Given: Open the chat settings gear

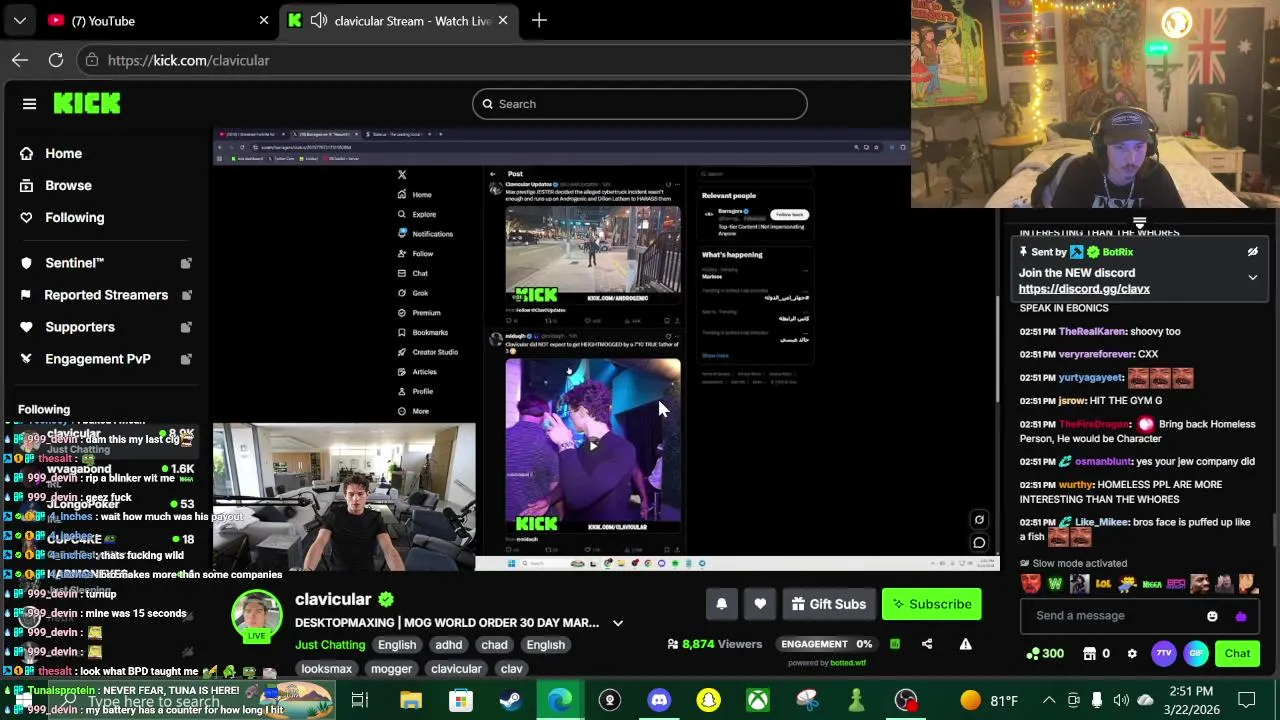Looking at the screenshot, I should point(1132,654).
